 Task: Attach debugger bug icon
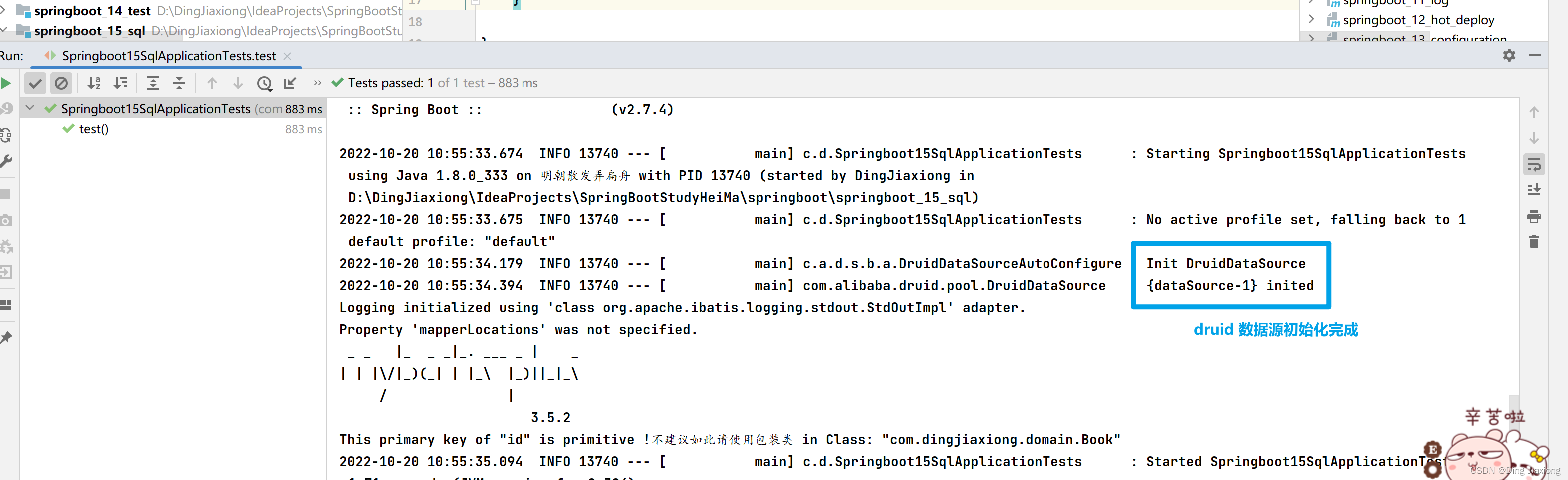(6, 246)
